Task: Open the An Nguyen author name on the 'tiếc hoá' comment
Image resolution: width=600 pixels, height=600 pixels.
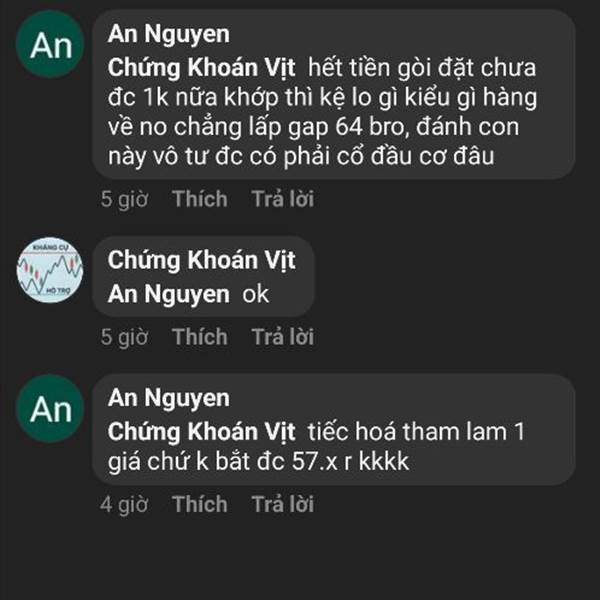Action: [x=169, y=398]
